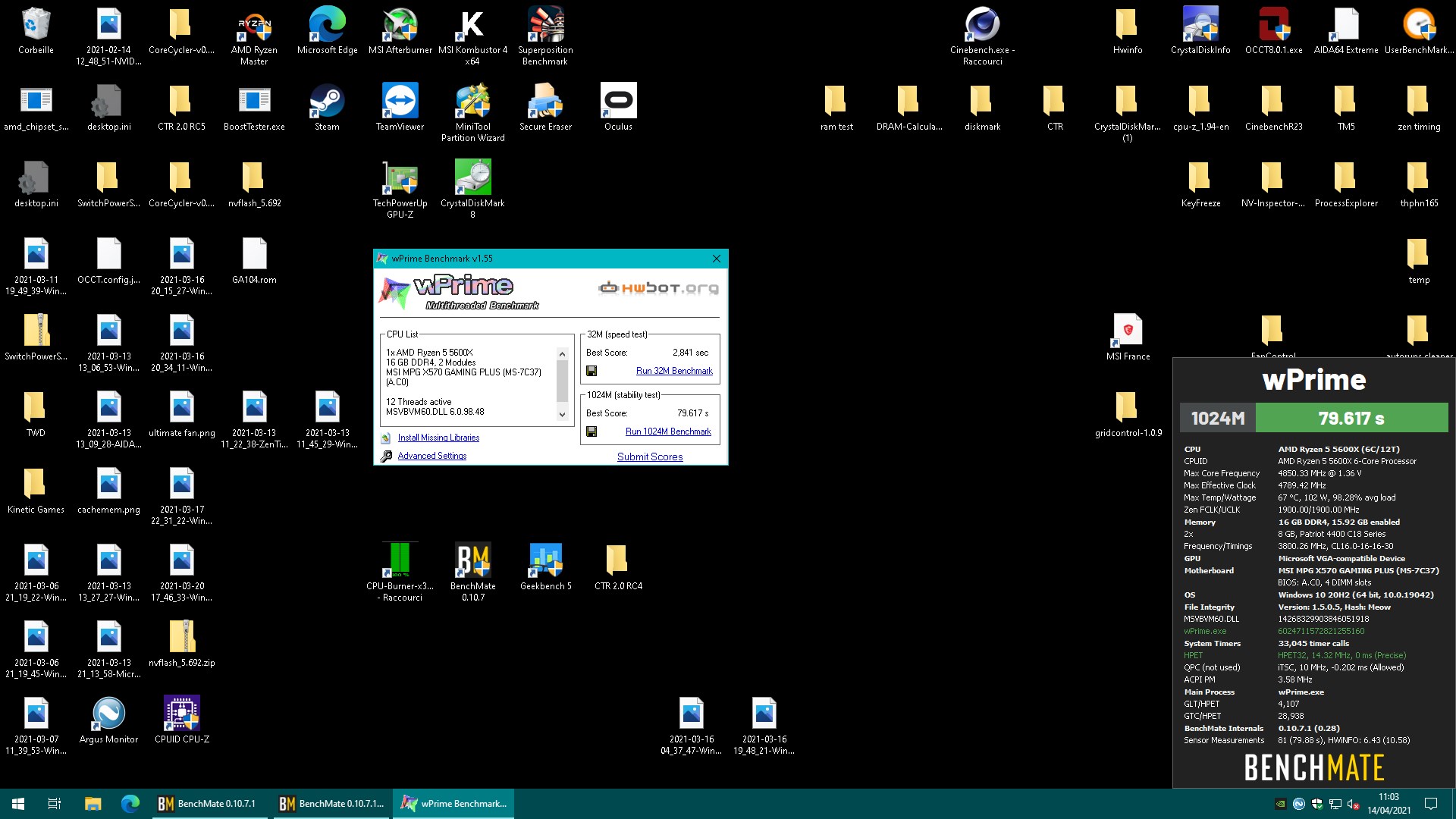Click Submit Scores link
This screenshot has height=819, width=1456.
pos(650,457)
